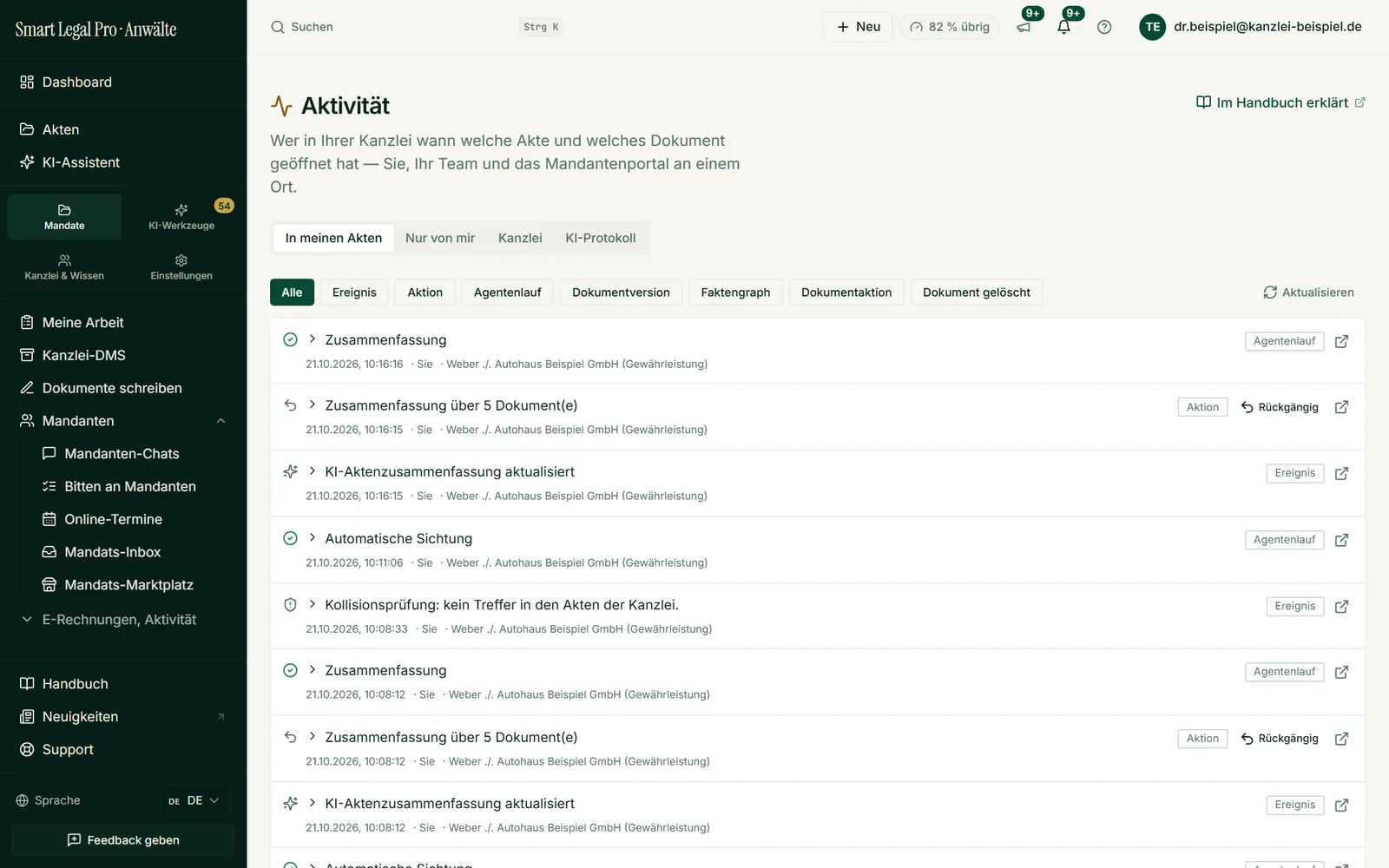Filter by Ereignis
1389x868 pixels.
[x=354, y=293]
